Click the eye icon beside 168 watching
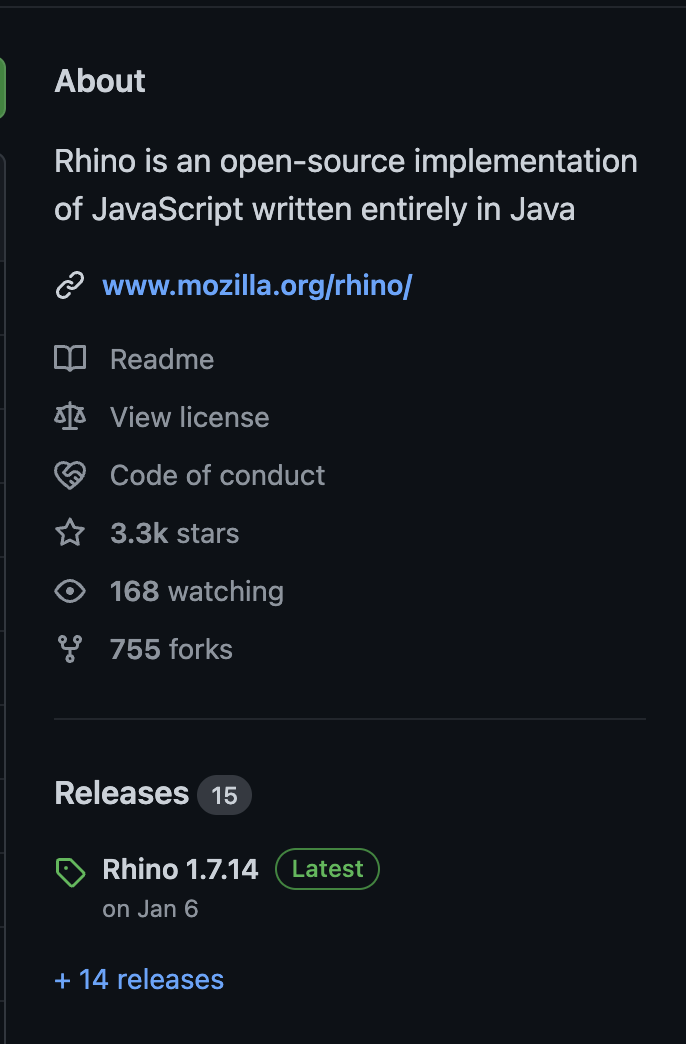The height and width of the screenshot is (1044, 686). (x=69, y=591)
